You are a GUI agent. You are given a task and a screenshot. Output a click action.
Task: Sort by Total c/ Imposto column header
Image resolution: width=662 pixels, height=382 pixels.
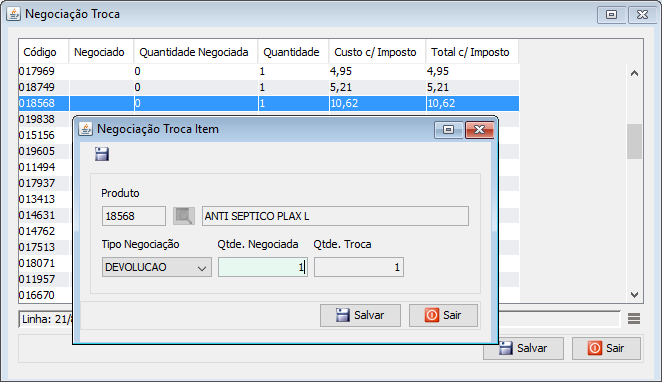click(472, 52)
